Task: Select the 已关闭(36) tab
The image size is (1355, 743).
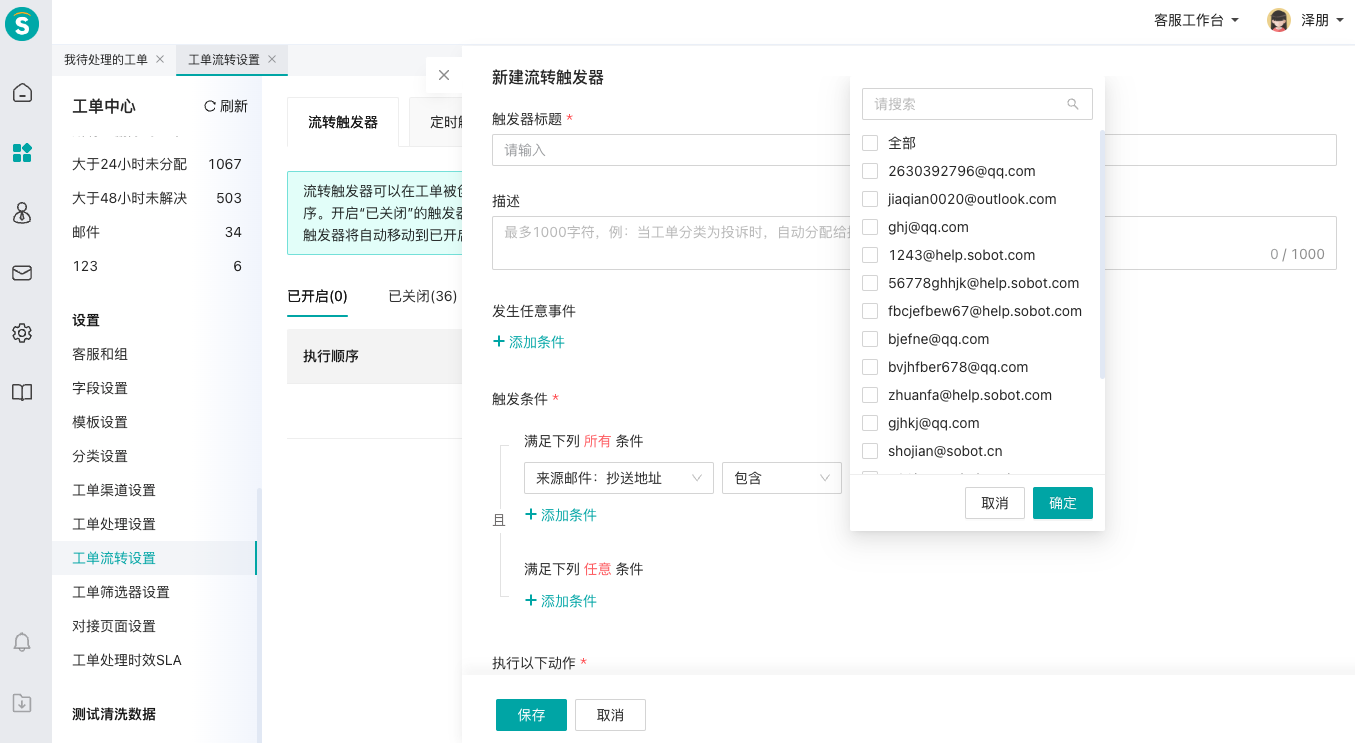Action: pos(422,296)
